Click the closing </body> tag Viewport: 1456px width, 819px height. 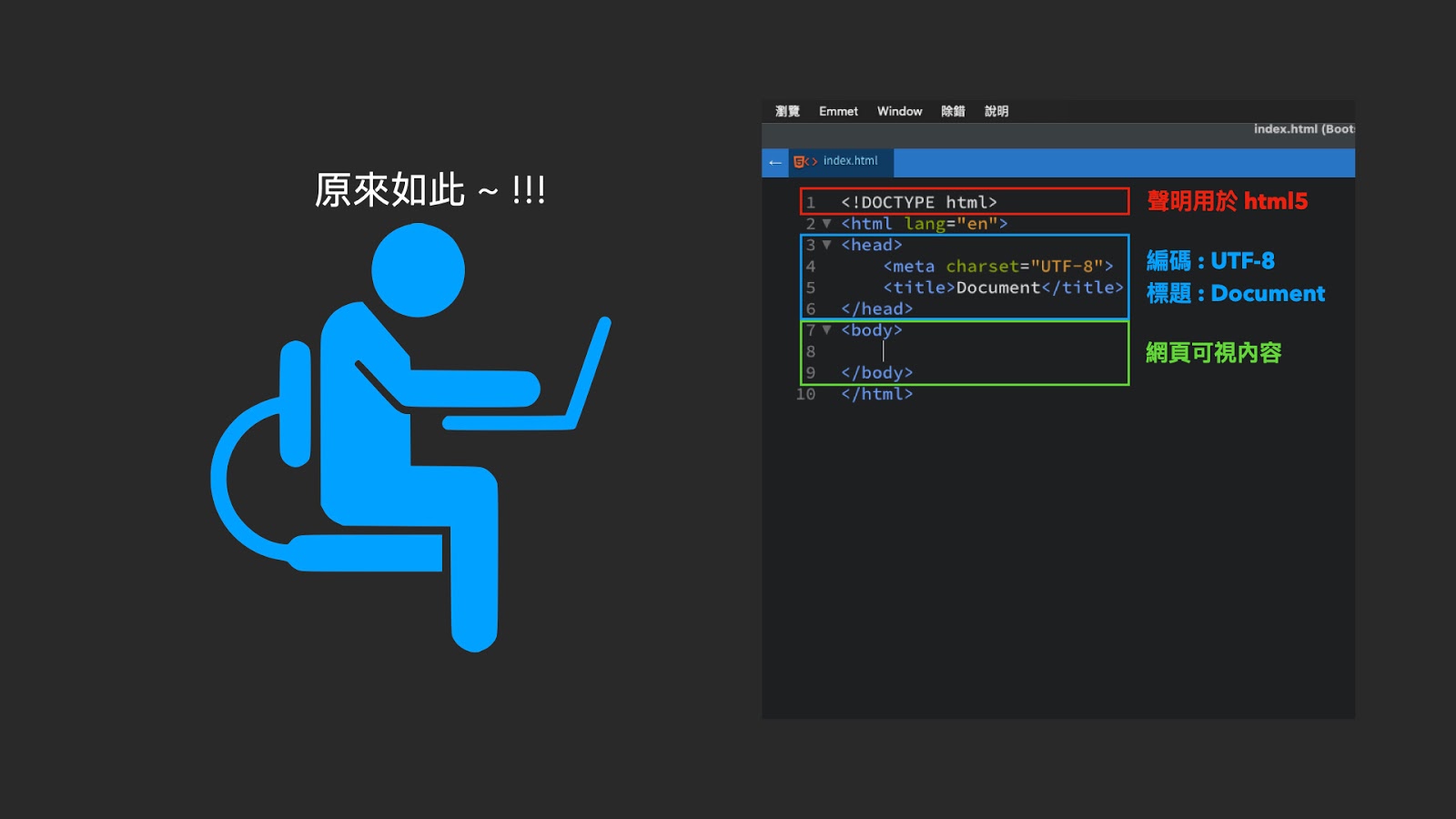point(876,373)
